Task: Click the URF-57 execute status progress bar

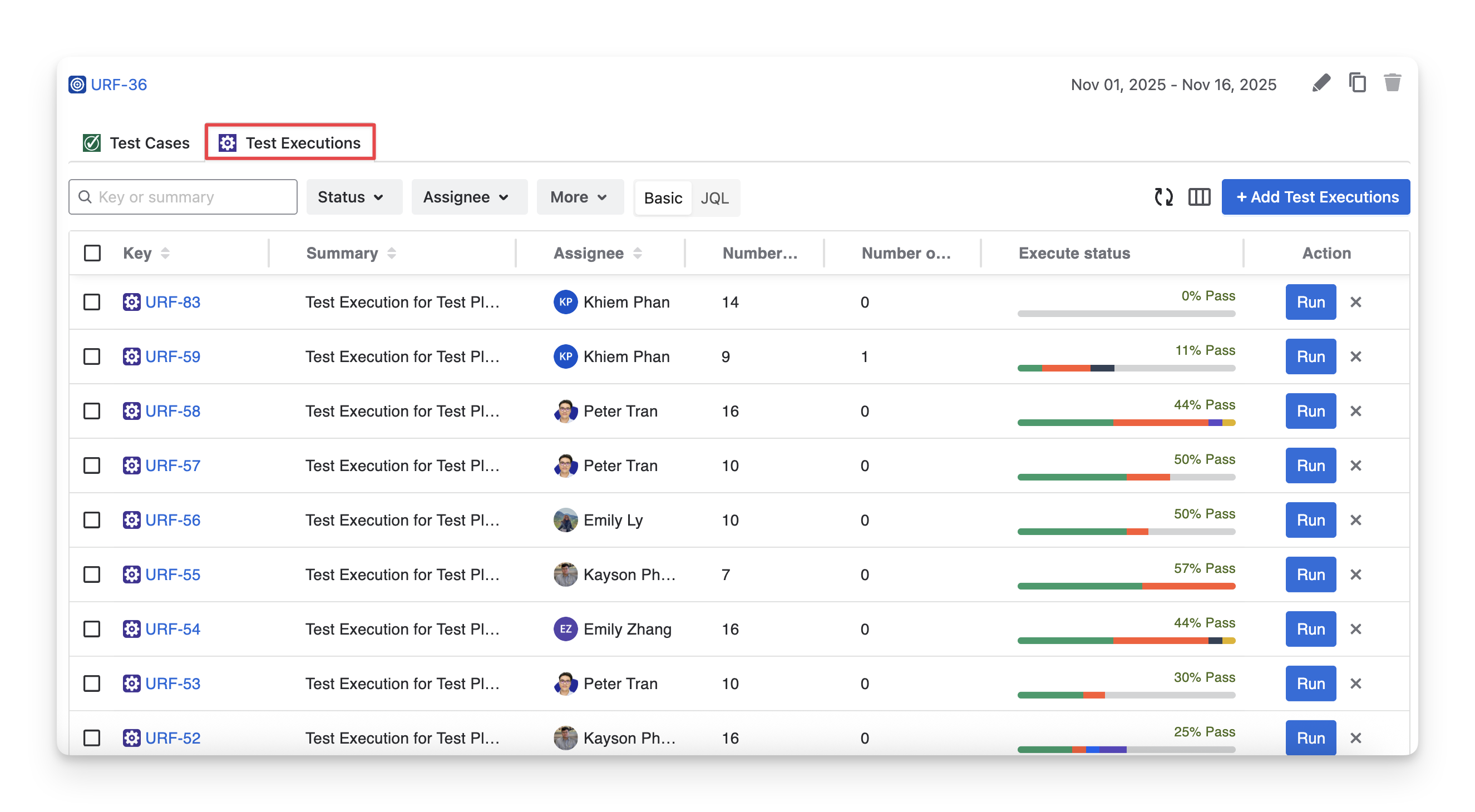Action: point(1126,477)
